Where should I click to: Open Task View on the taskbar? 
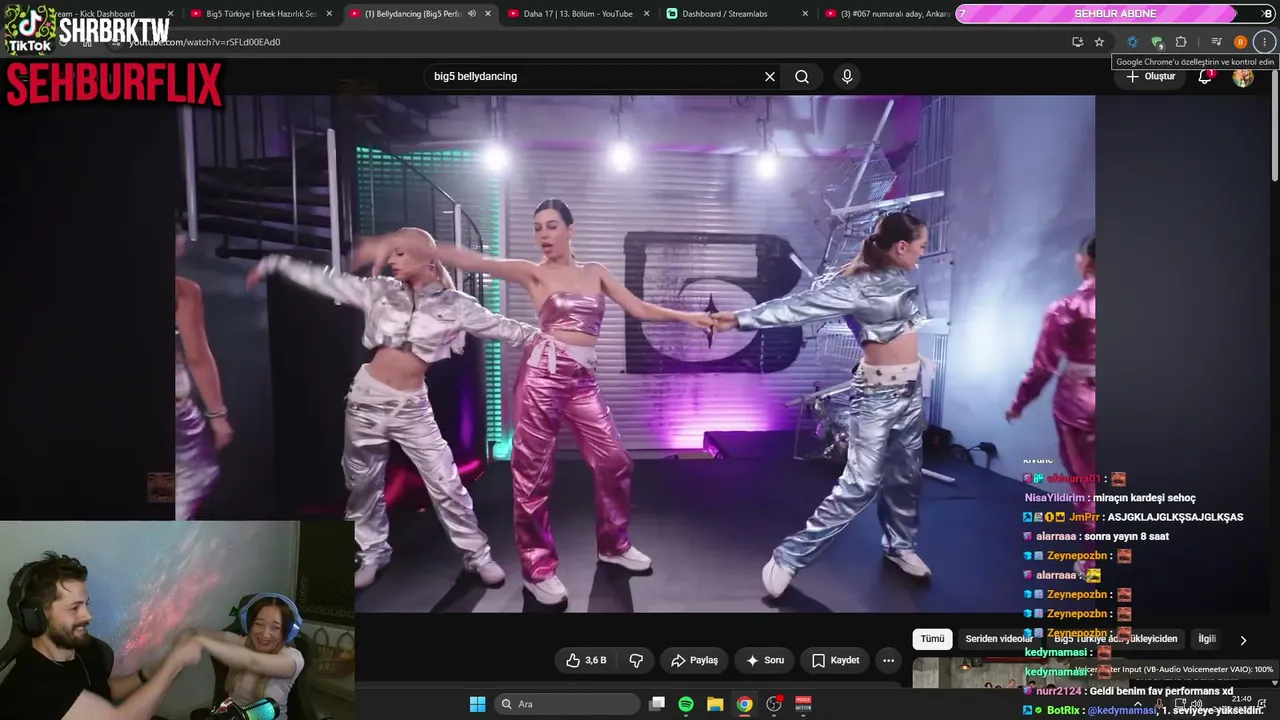tap(657, 704)
